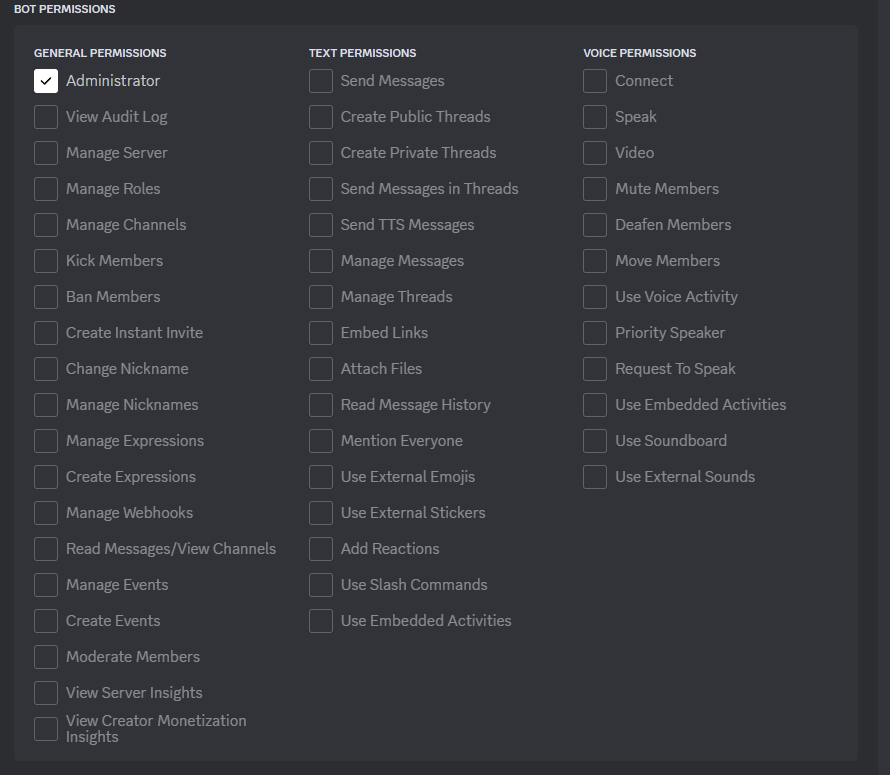This screenshot has width=890, height=775.
Task: Click the Text Permissions column header
Action: coord(362,53)
